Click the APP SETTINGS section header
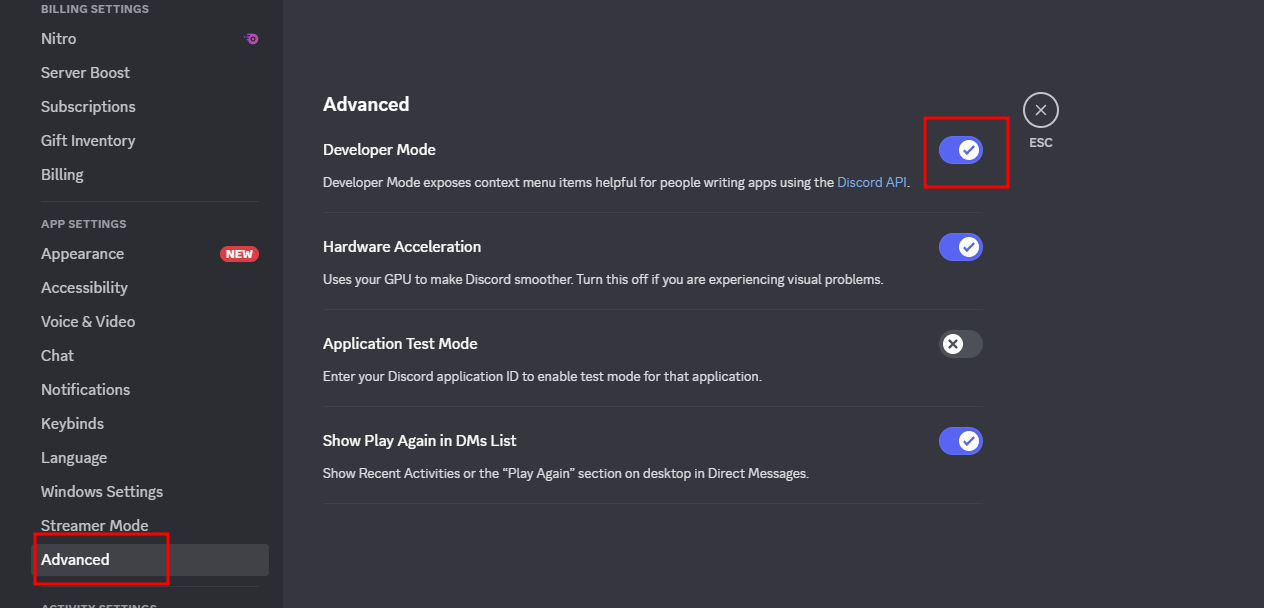 click(x=84, y=224)
